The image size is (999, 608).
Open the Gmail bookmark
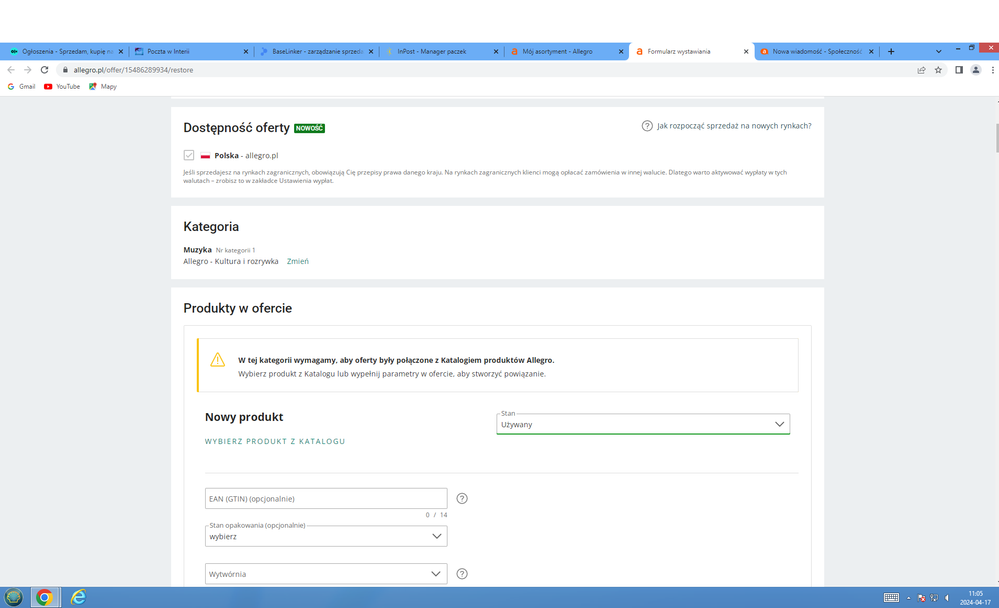pyautogui.click(x=21, y=87)
